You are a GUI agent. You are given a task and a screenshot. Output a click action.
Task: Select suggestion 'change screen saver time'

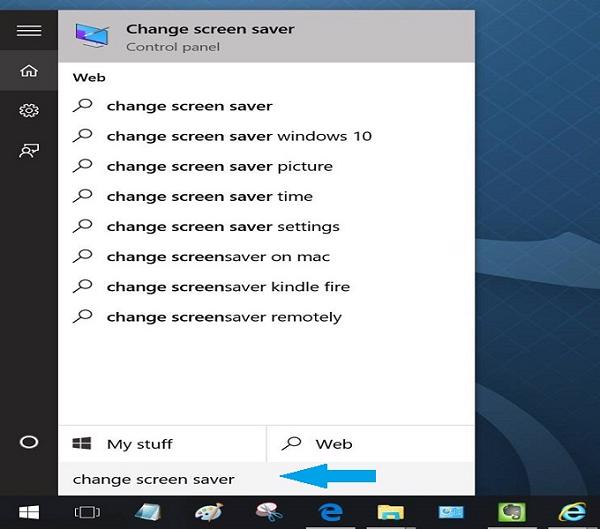click(x=266, y=196)
